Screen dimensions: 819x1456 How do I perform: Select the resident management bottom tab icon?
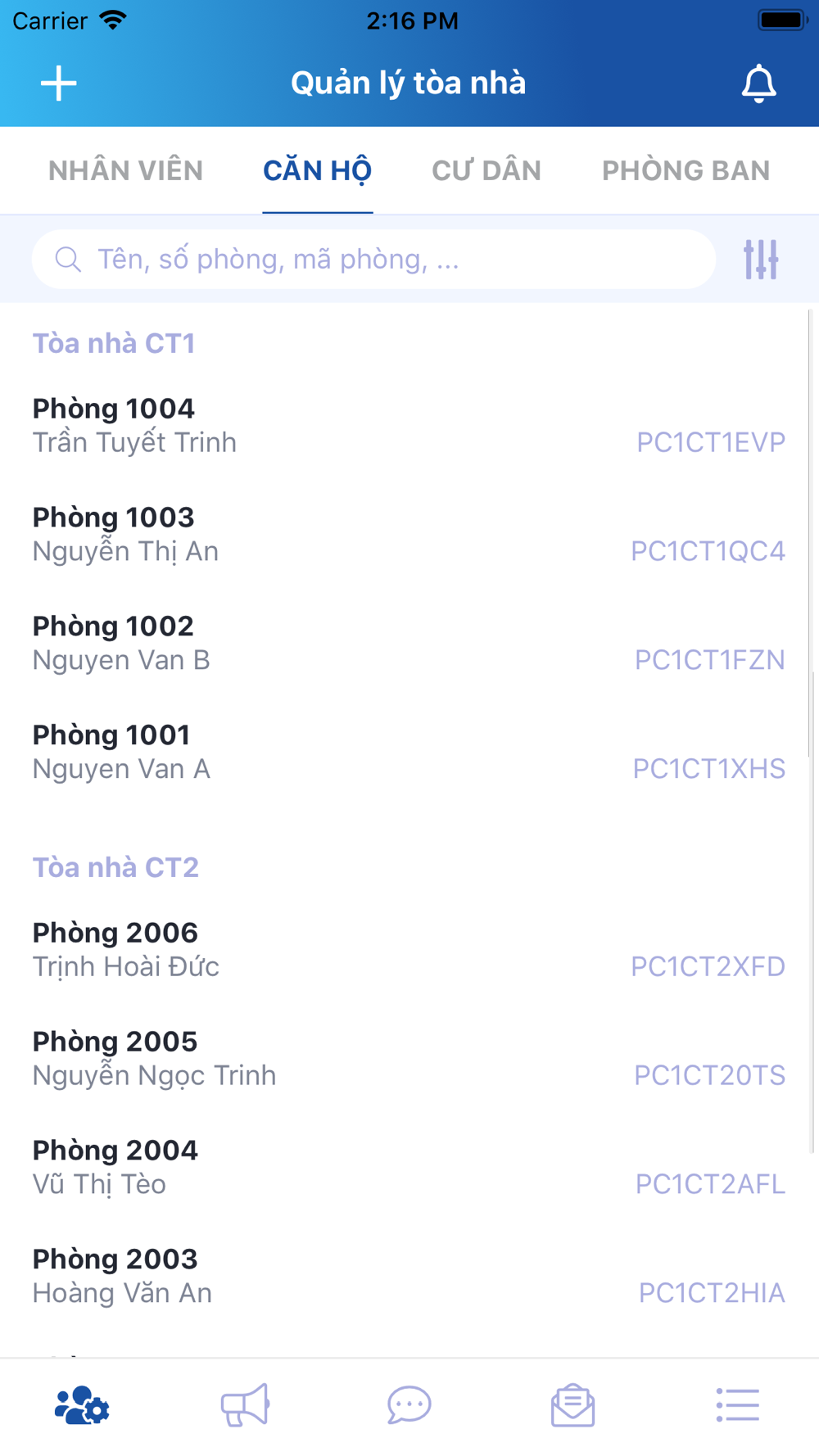click(82, 1405)
